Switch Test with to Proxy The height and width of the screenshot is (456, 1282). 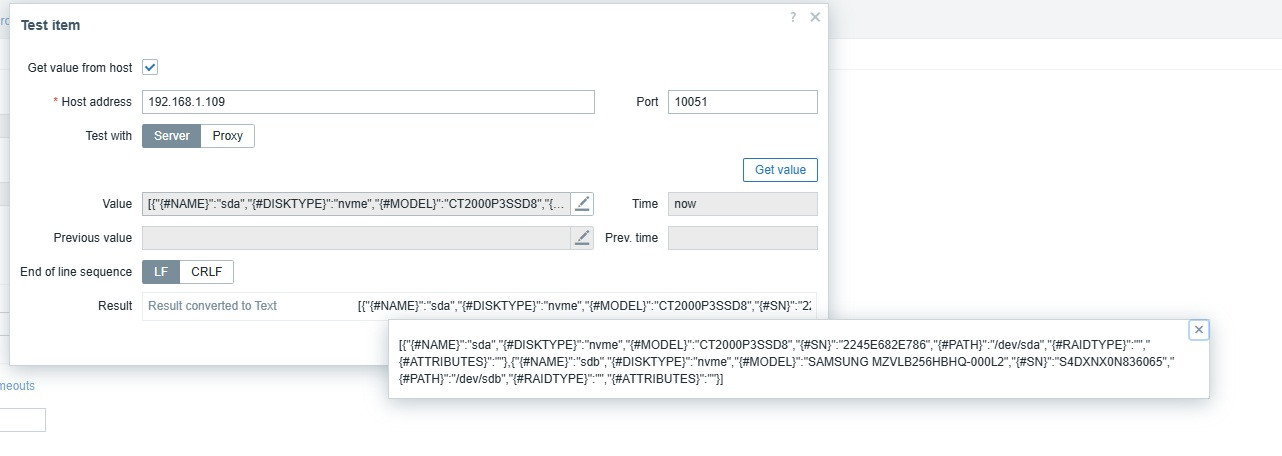coord(228,136)
